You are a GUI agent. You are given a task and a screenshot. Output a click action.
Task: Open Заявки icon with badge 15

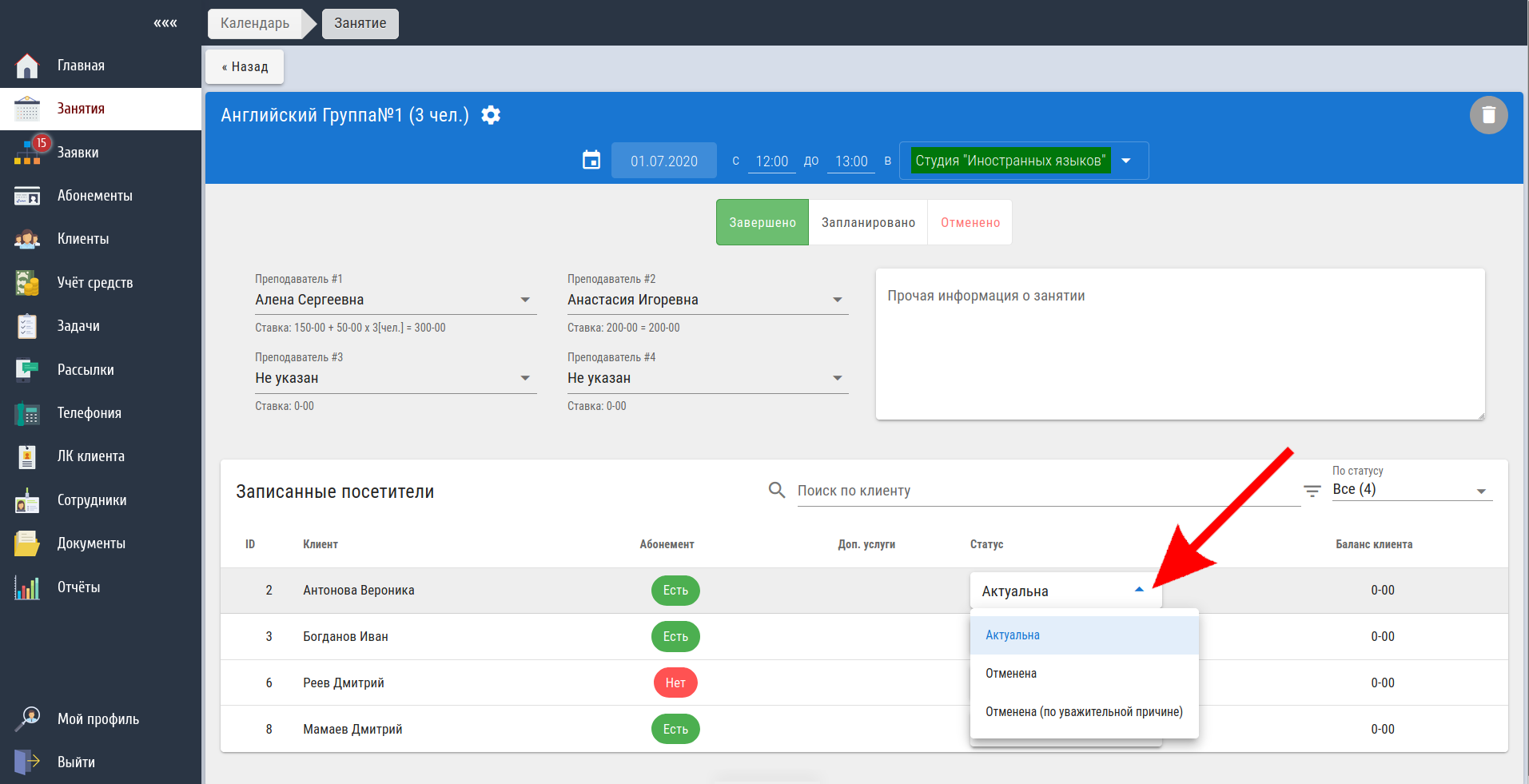pyautogui.click(x=29, y=152)
